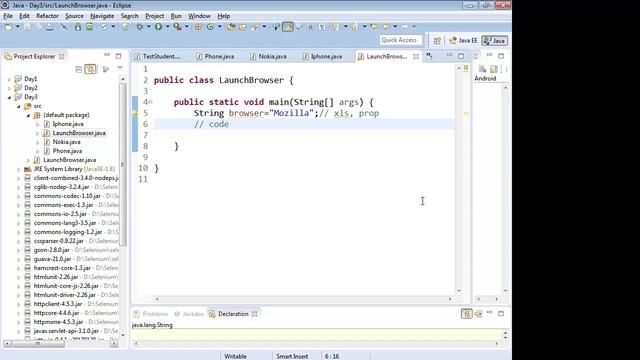Maximize the editor area
This screenshot has height=360, width=640.
pyautogui.click(x=461, y=56)
